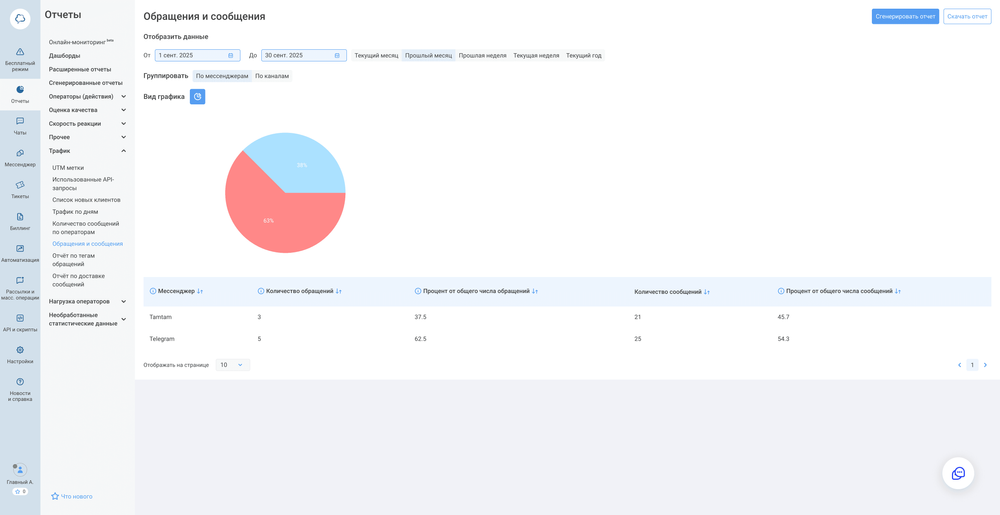Group data by channels
This screenshot has height=515, width=1000.
click(272, 76)
